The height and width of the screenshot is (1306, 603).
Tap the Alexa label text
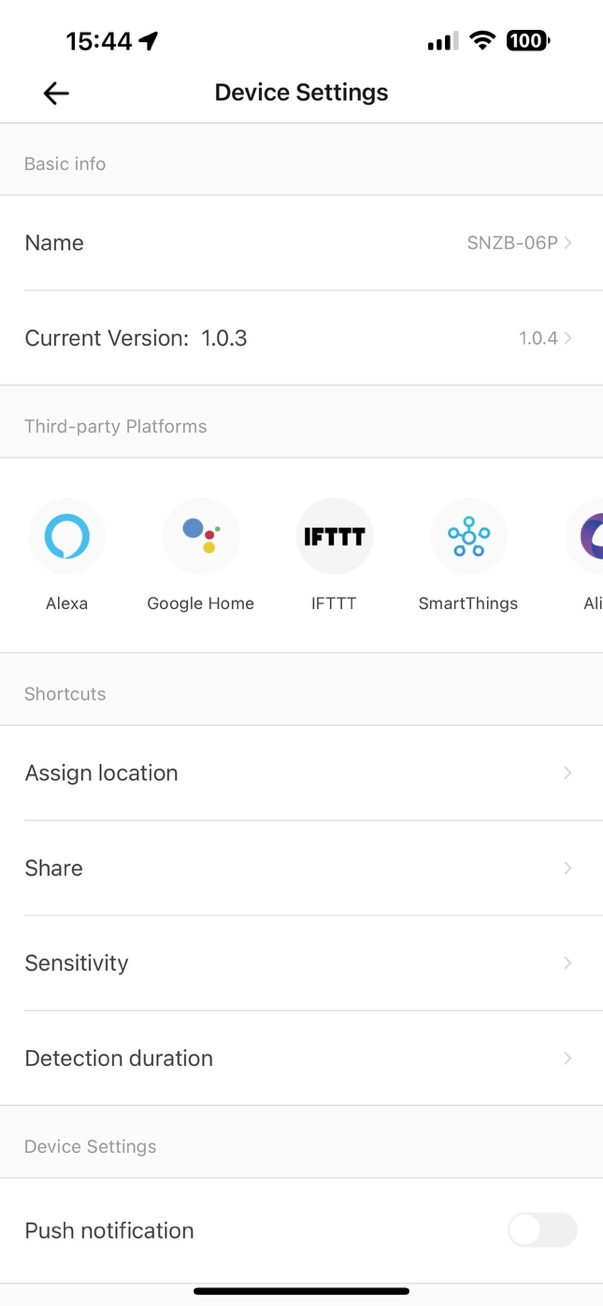(x=67, y=603)
